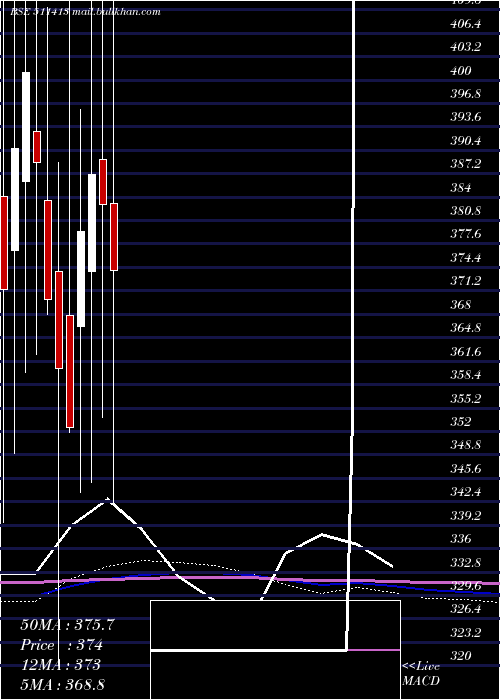Select the 368 price axis value
The width and height of the screenshot is (500, 700).
pos(461,304)
